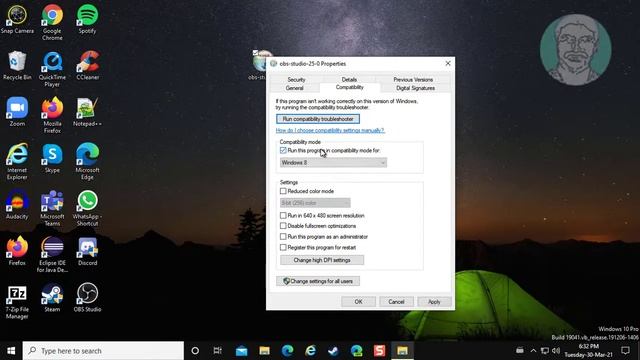
Task: Check Register this program for restart
Action: click(283, 247)
